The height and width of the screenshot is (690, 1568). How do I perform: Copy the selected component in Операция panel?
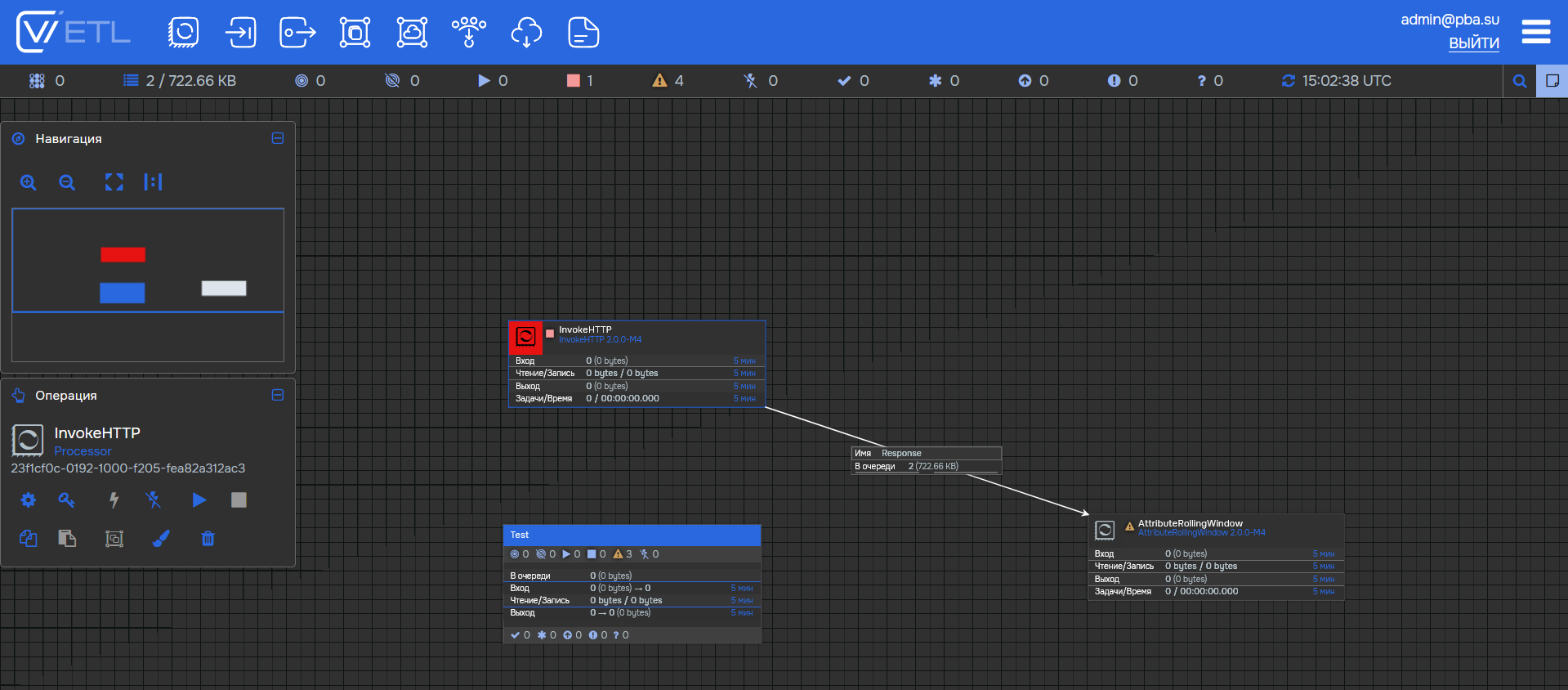pyautogui.click(x=29, y=538)
